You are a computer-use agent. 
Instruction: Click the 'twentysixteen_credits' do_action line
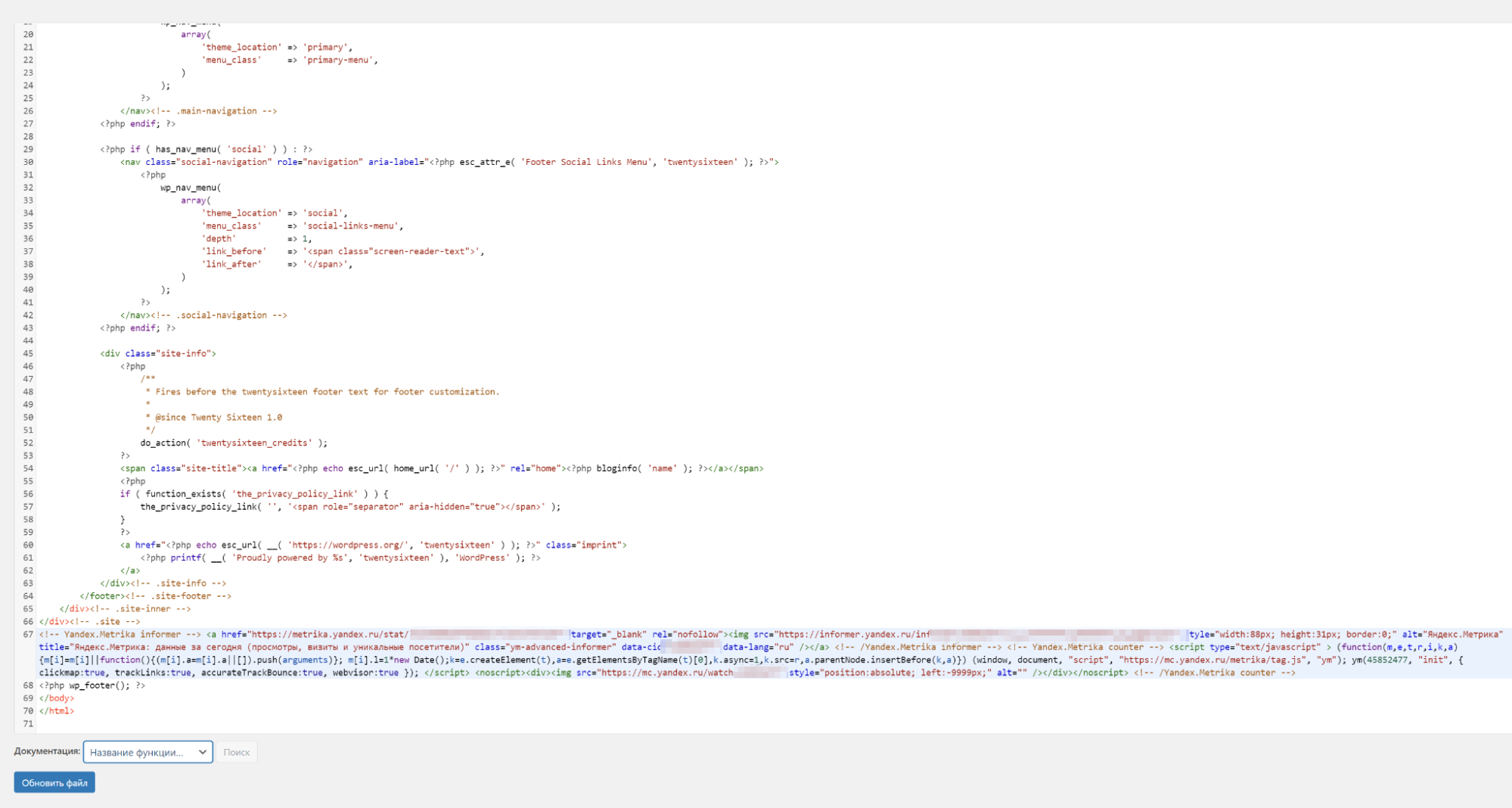(234, 443)
